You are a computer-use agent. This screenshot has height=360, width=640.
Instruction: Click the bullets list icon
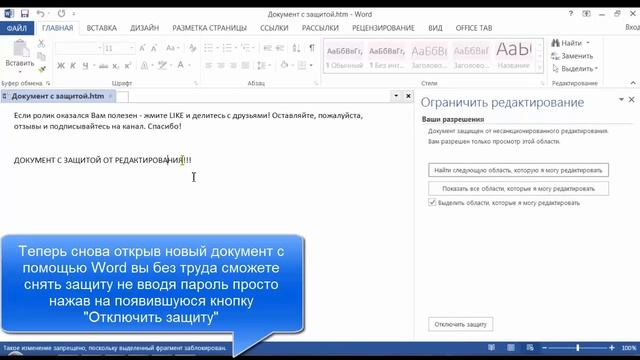pyautogui.click(x=208, y=48)
